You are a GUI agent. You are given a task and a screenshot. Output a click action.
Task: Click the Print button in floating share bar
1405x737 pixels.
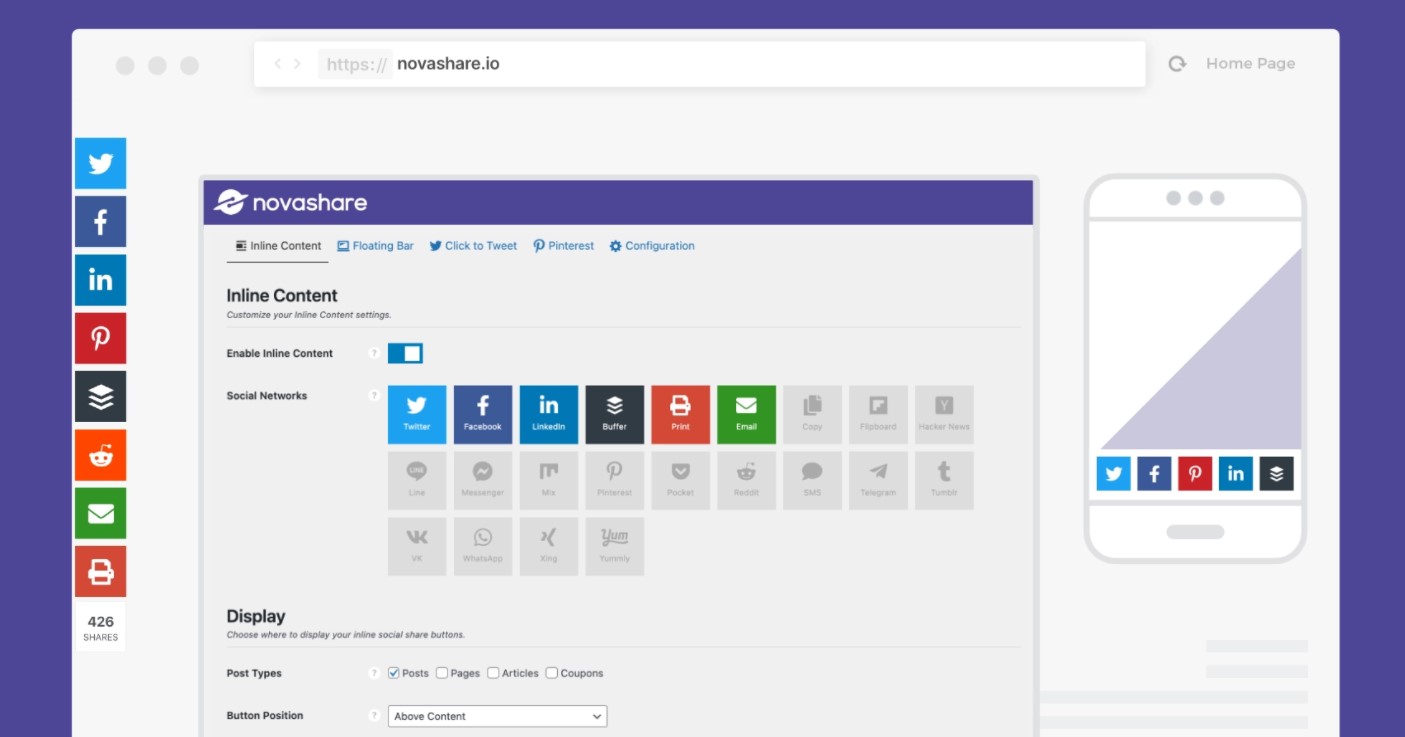click(x=100, y=572)
